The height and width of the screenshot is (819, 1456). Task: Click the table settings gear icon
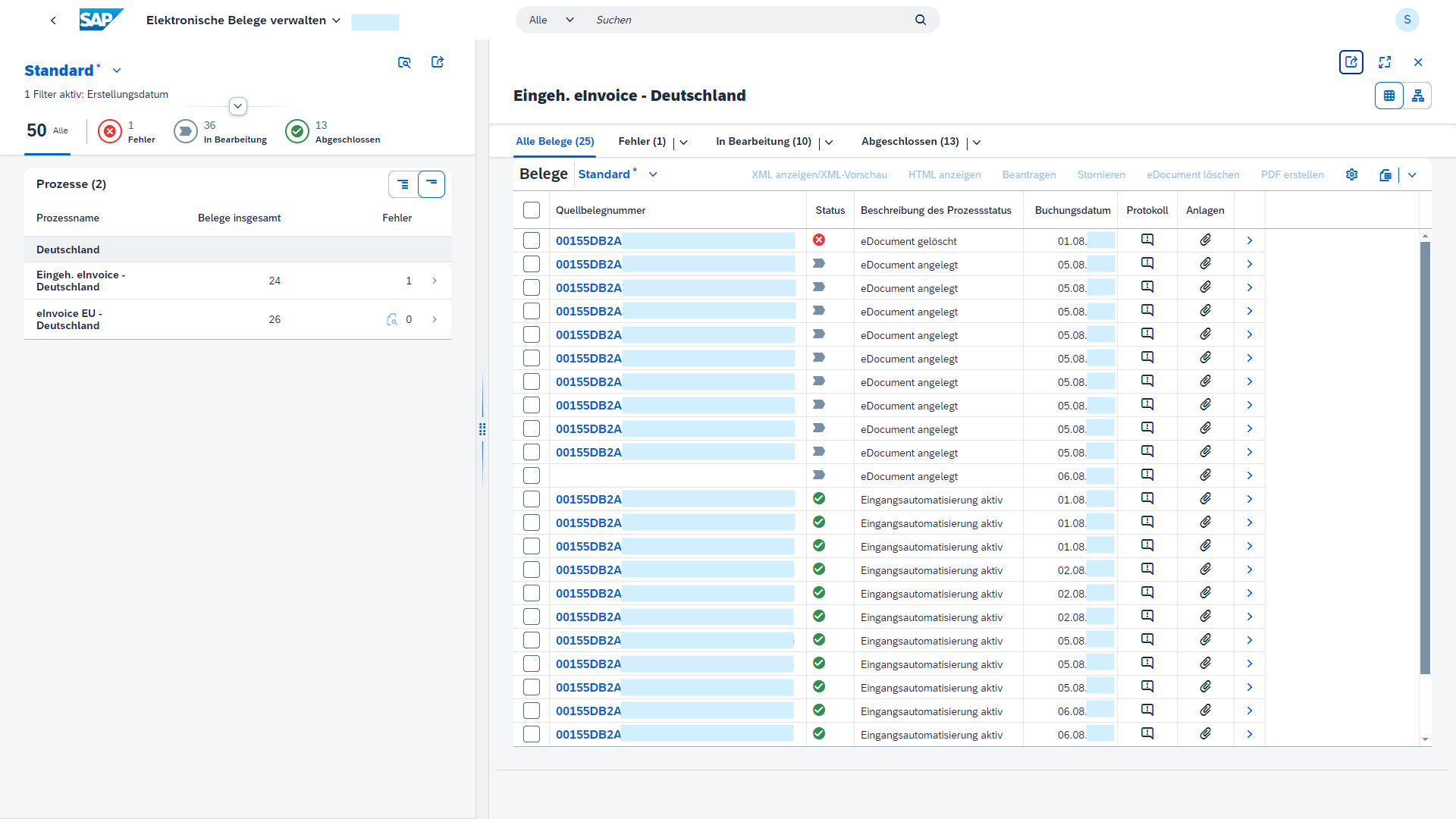coord(1351,174)
